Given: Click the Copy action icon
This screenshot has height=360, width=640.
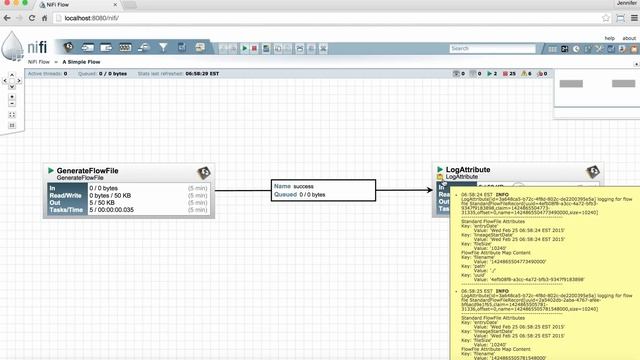Looking at the screenshot, I should 278,49.
